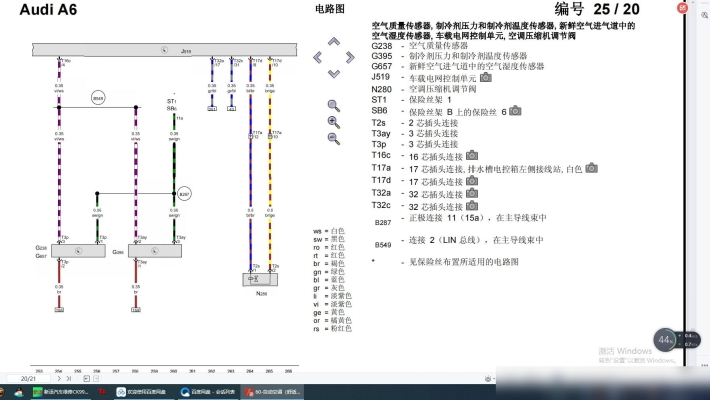The height and width of the screenshot is (400, 710).
Task: Click the B549 connection circle in diagram
Action: coord(98,98)
